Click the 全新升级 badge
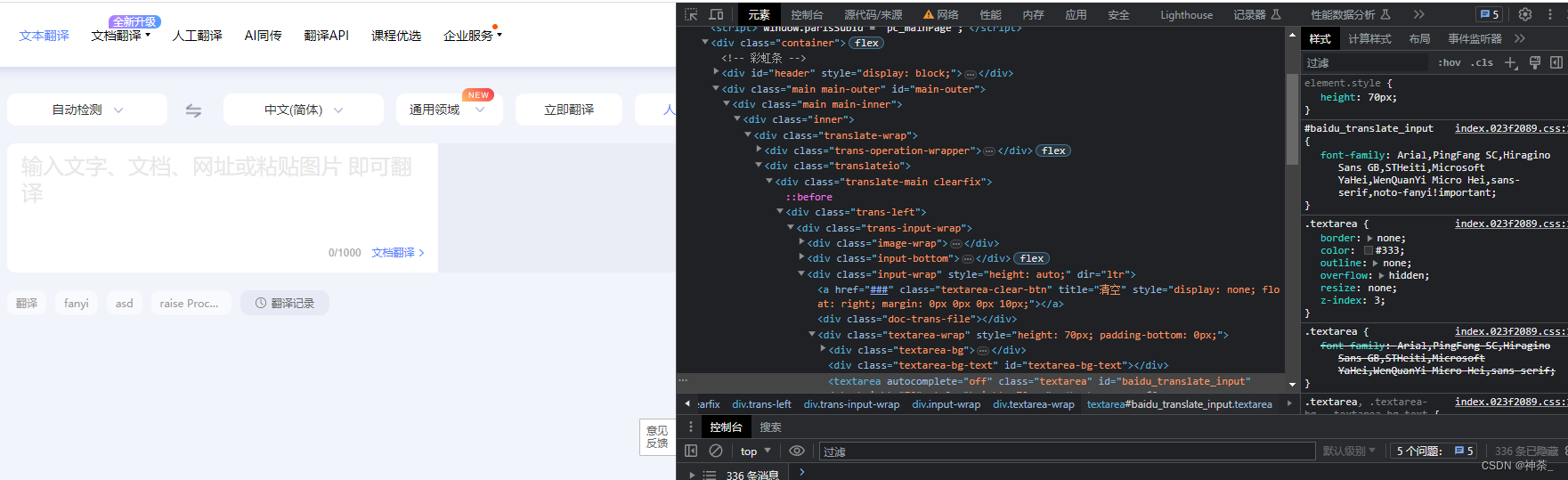 (x=135, y=21)
